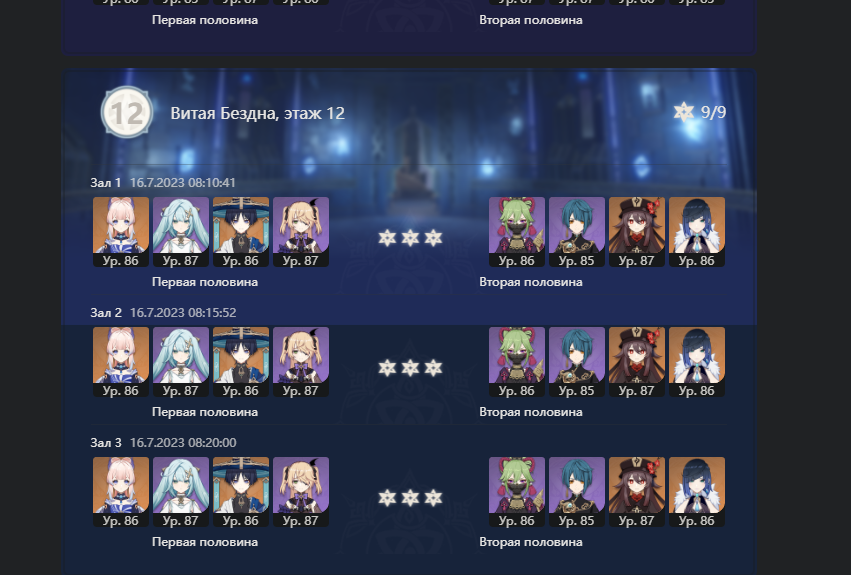Viewport: 851px width, 575px height.
Task: Click dark-blue haired fur-collar character in Зал 2
Action: point(697,362)
